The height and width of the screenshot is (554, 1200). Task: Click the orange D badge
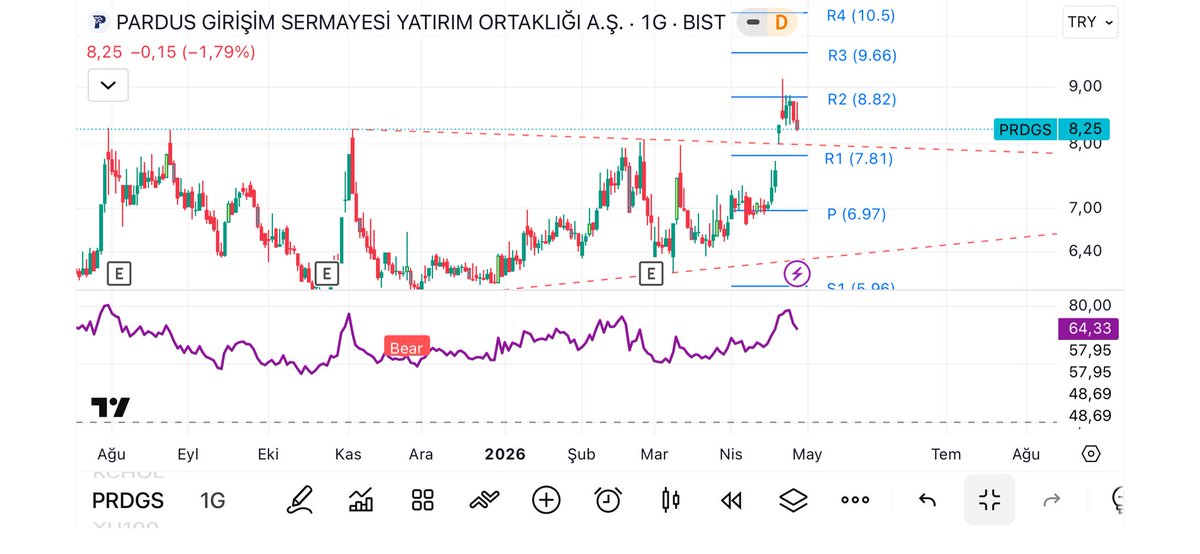click(781, 21)
